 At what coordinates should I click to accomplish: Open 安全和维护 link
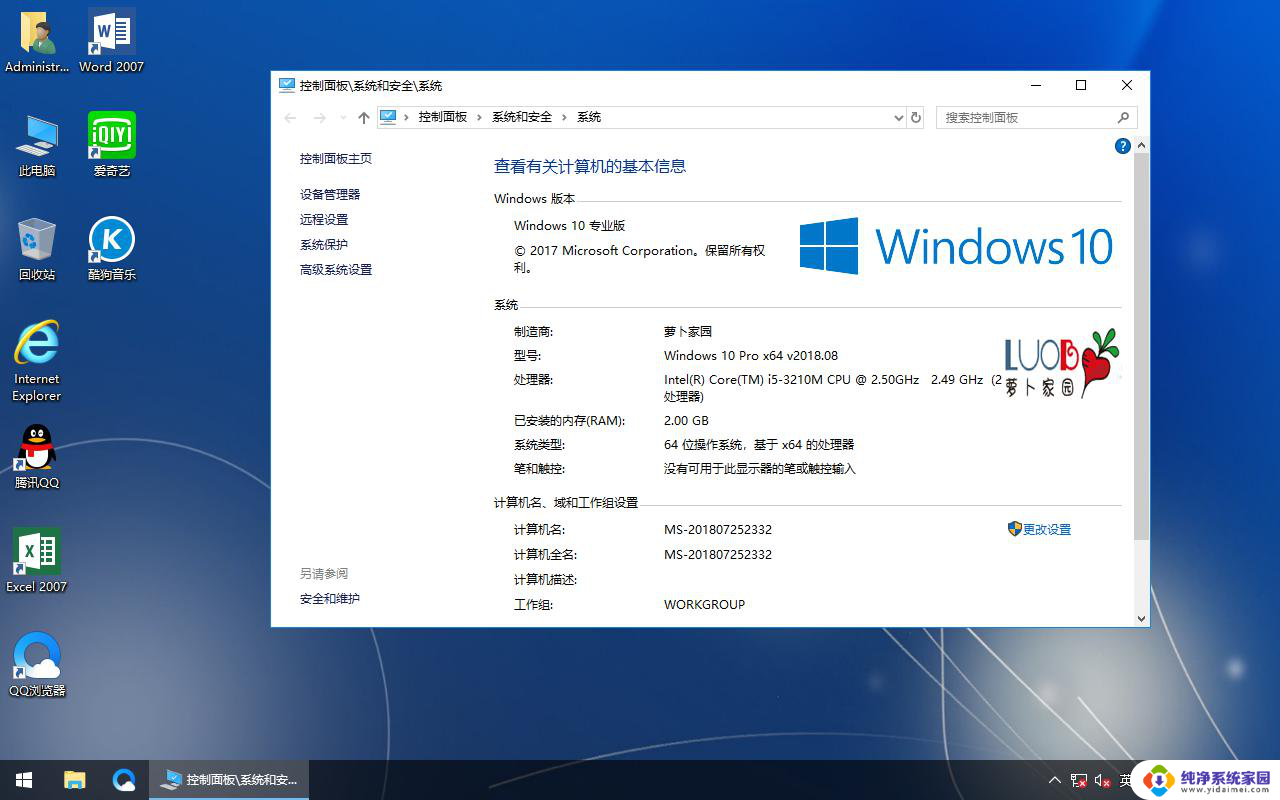pyautogui.click(x=330, y=599)
